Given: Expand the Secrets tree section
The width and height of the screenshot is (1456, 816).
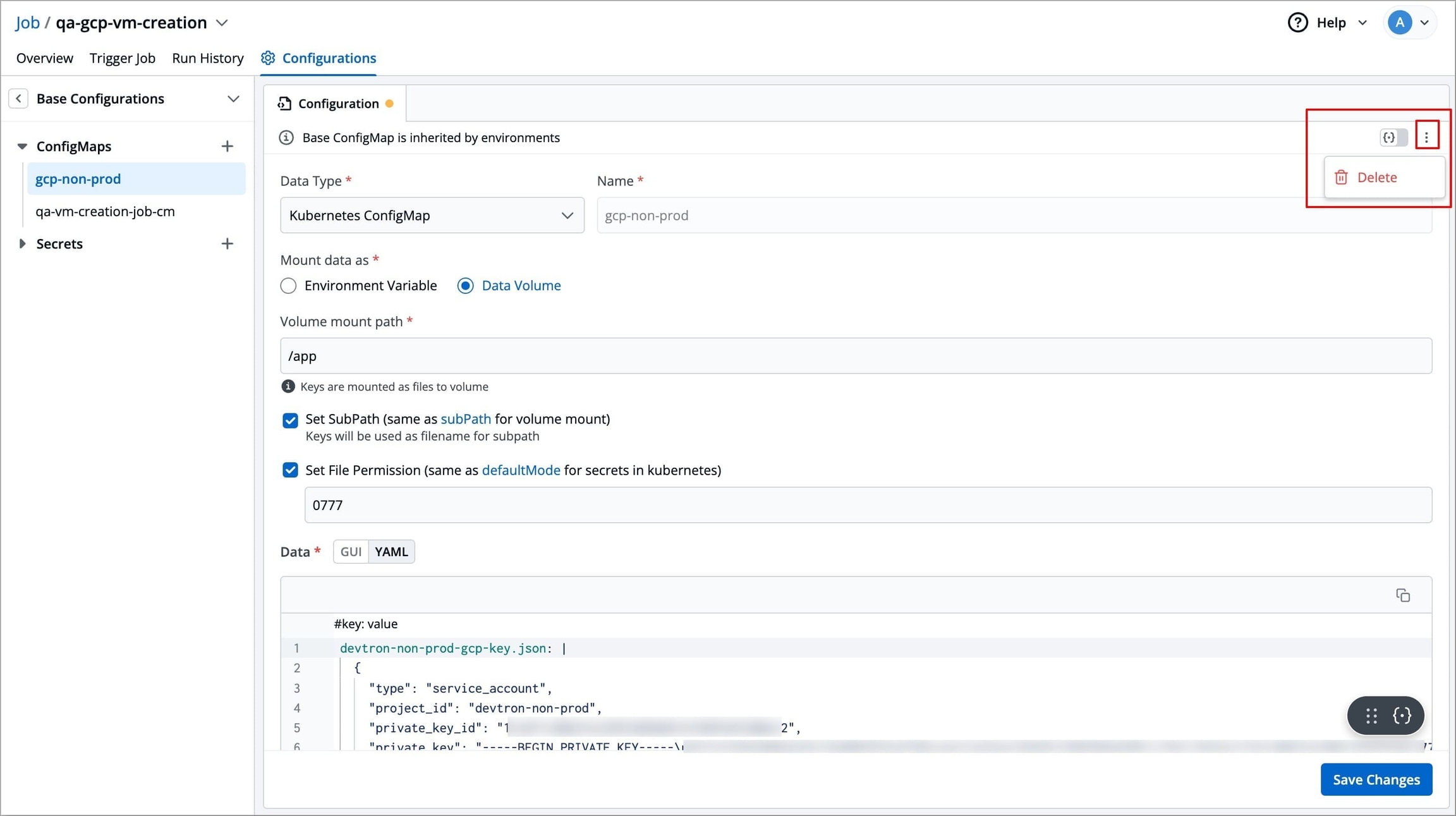Looking at the screenshot, I should [x=22, y=244].
